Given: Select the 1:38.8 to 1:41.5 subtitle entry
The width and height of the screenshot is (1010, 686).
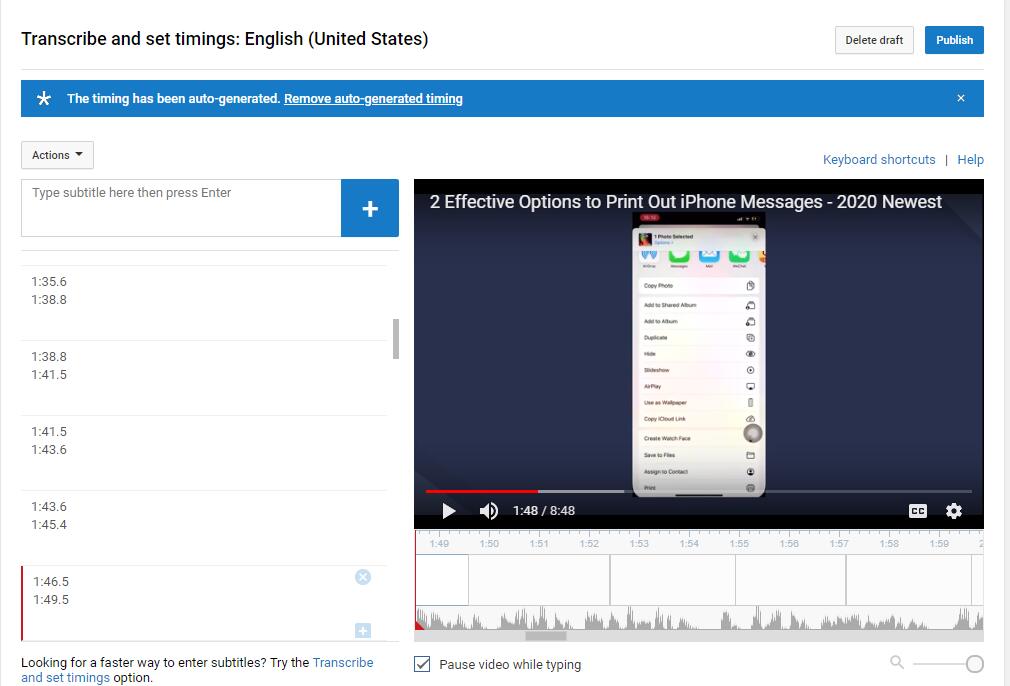Looking at the screenshot, I should point(204,378).
